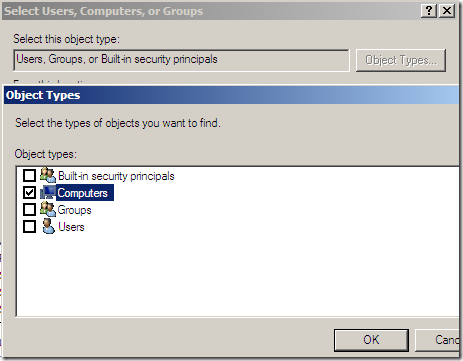463x361 pixels.
Task: Click the Computers monitor icon
Action: point(48,192)
